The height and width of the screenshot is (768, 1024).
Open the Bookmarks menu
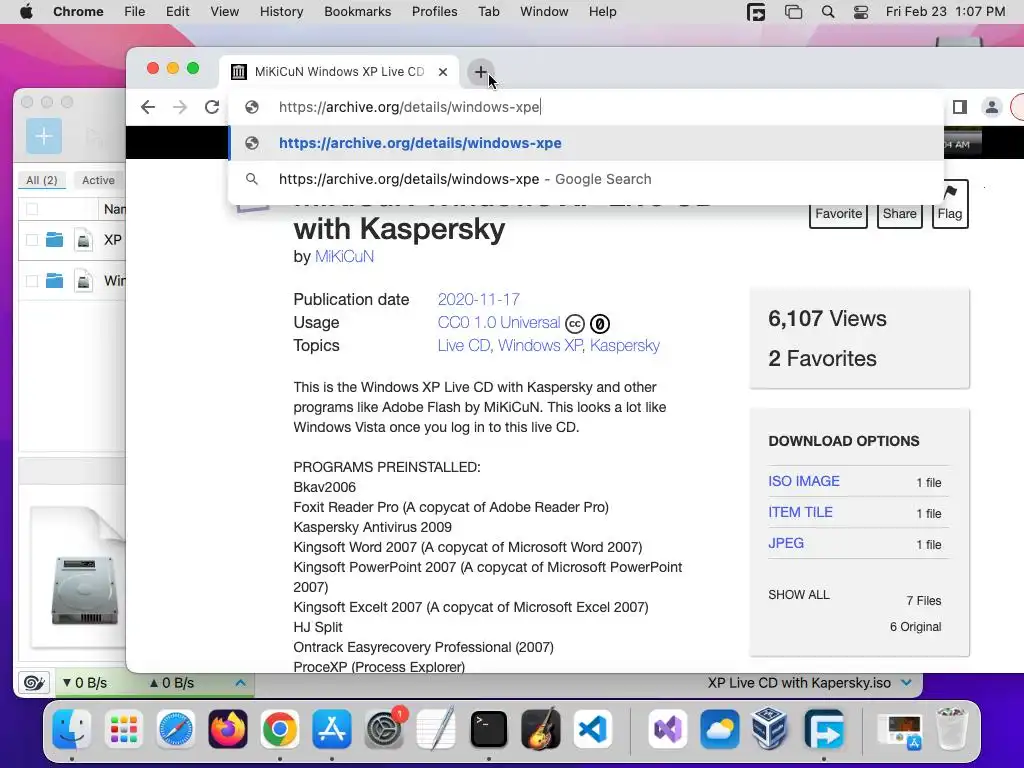point(357,12)
